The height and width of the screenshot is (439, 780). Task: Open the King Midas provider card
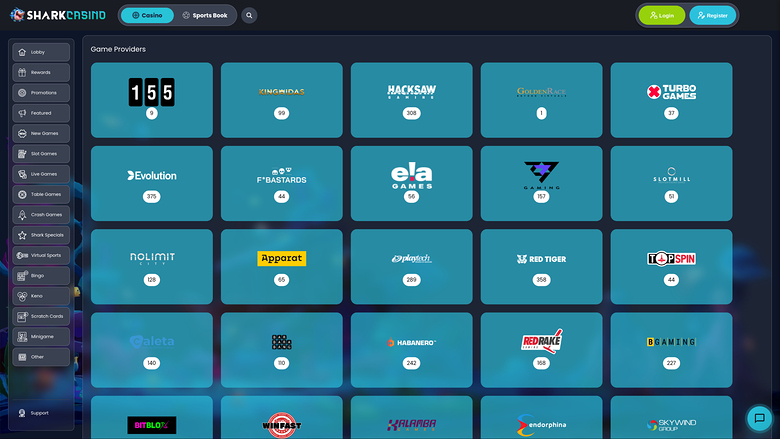(282, 100)
